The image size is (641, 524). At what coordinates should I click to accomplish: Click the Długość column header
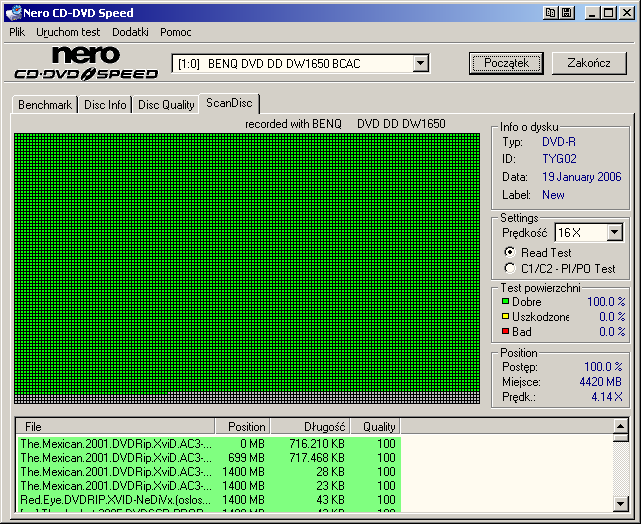(310, 426)
